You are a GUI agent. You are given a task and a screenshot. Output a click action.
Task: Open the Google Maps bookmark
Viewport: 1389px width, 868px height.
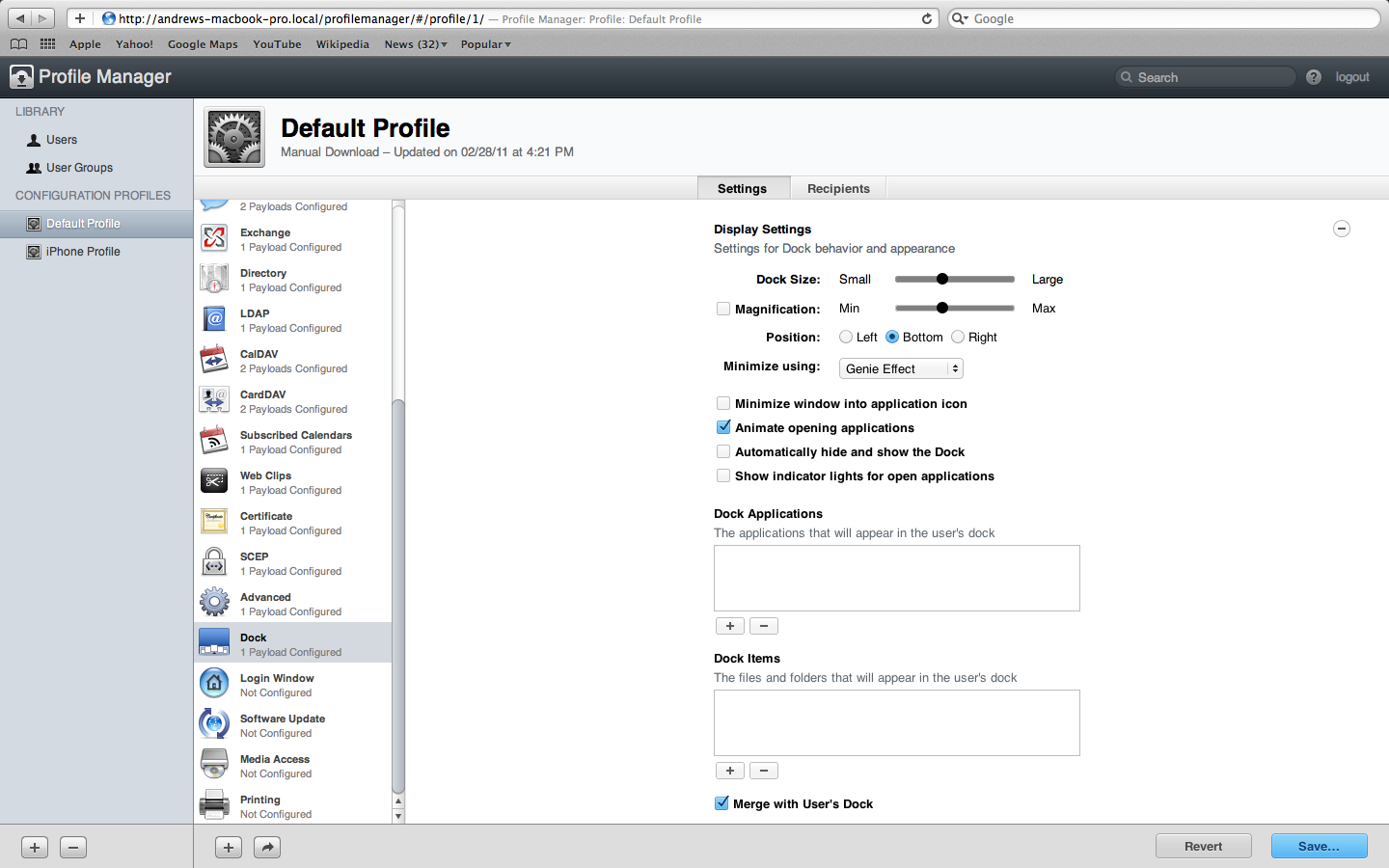click(203, 44)
